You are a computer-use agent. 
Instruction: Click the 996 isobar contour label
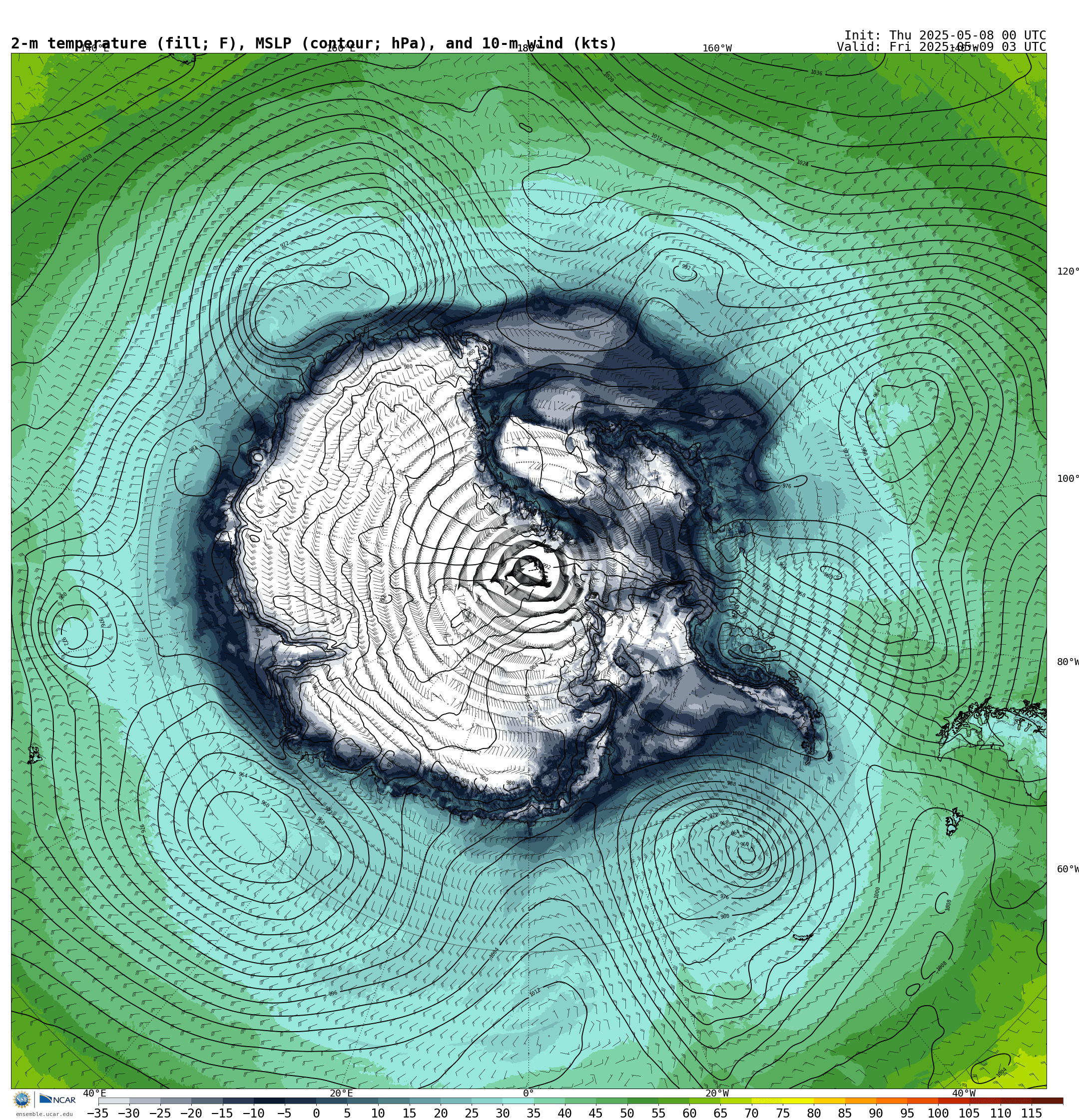(333, 994)
